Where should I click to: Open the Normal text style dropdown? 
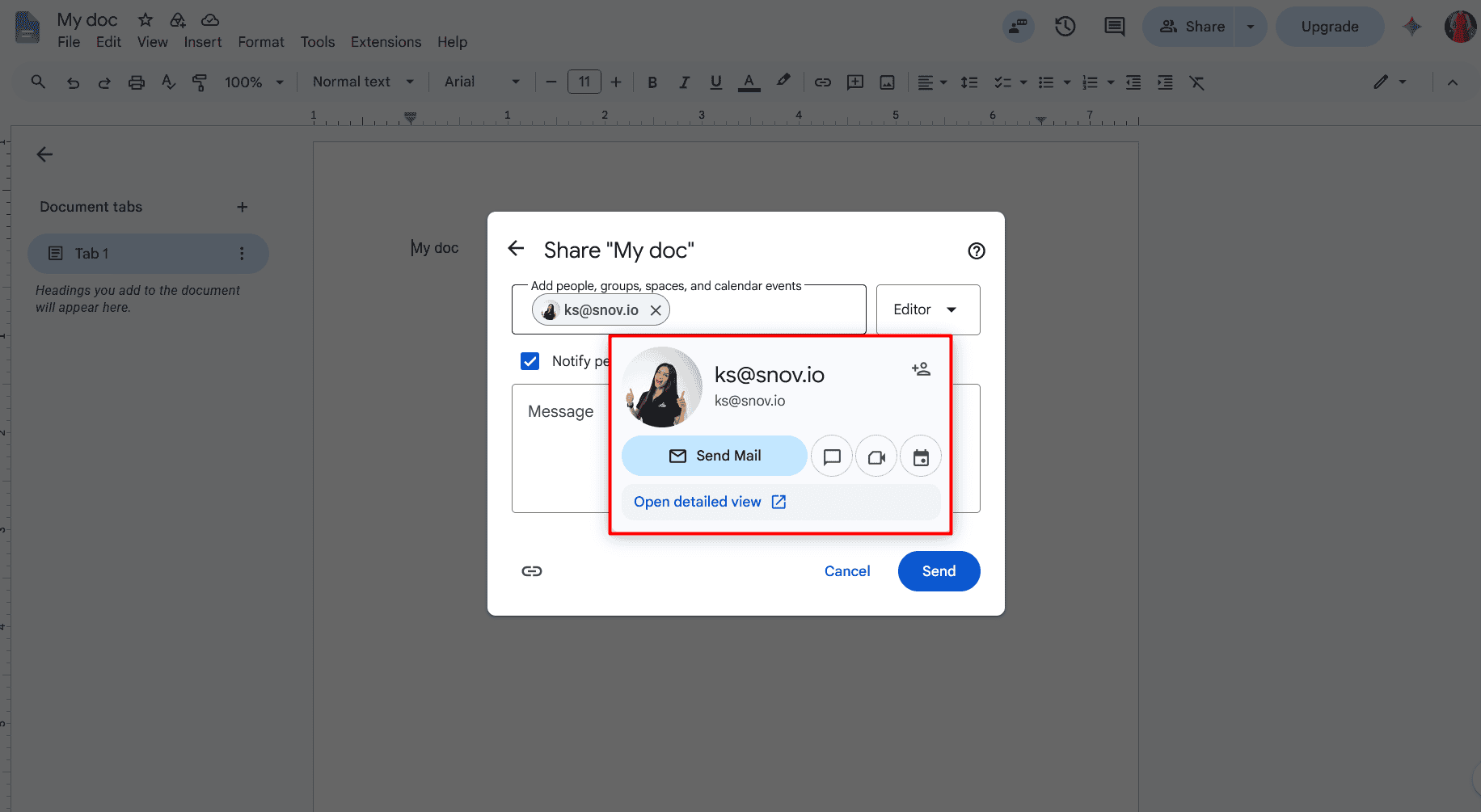(x=364, y=82)
